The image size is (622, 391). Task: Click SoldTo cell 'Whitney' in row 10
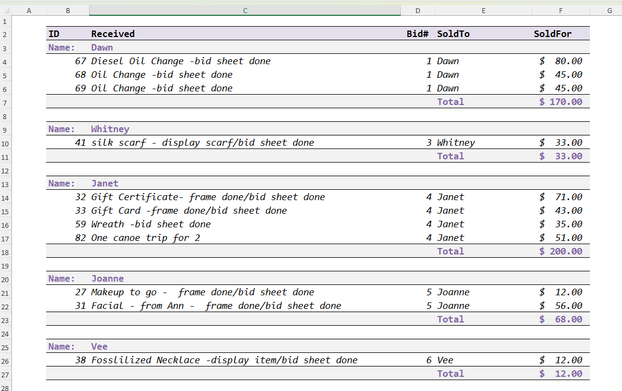click(483, 143)
